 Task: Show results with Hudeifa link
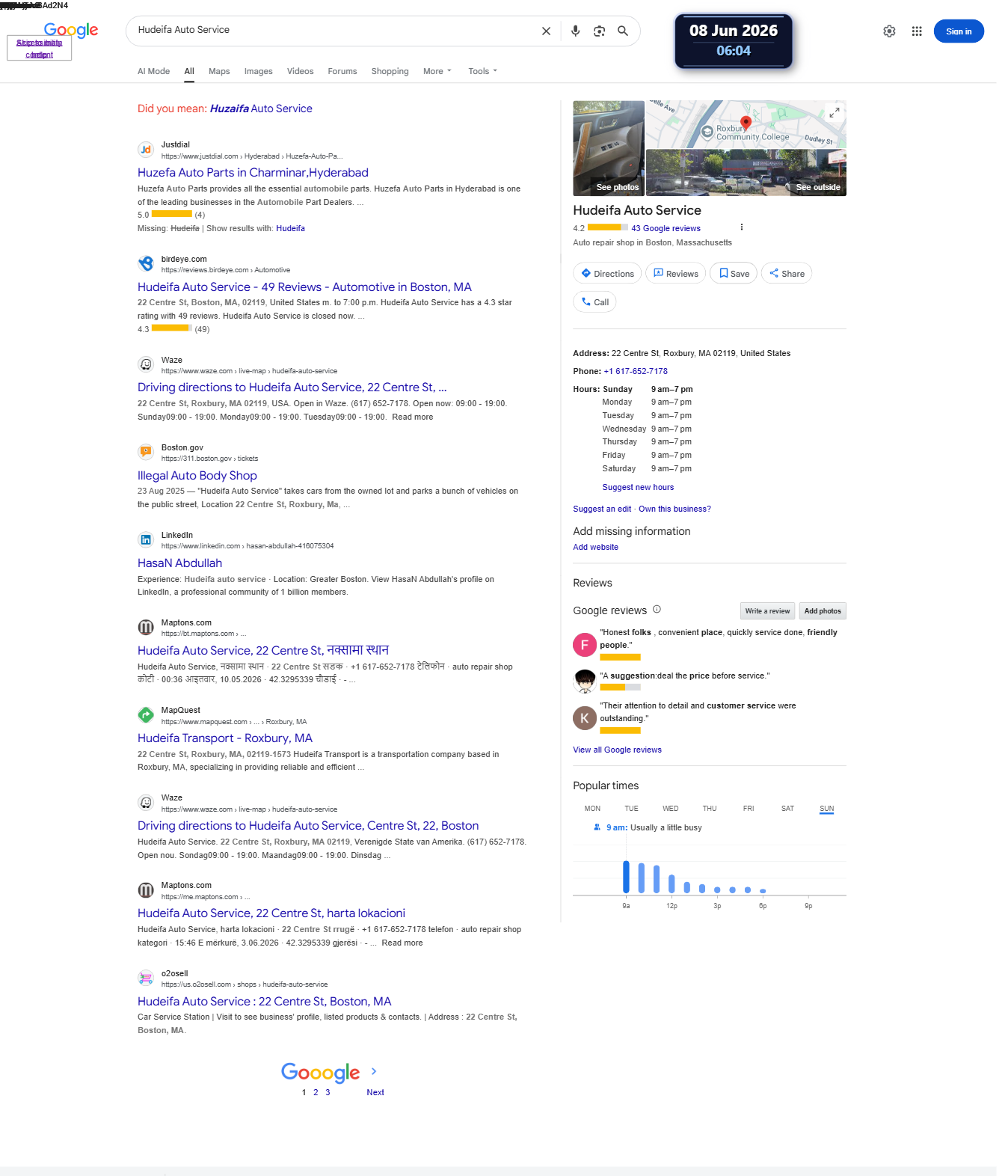[x=290, y=228]
